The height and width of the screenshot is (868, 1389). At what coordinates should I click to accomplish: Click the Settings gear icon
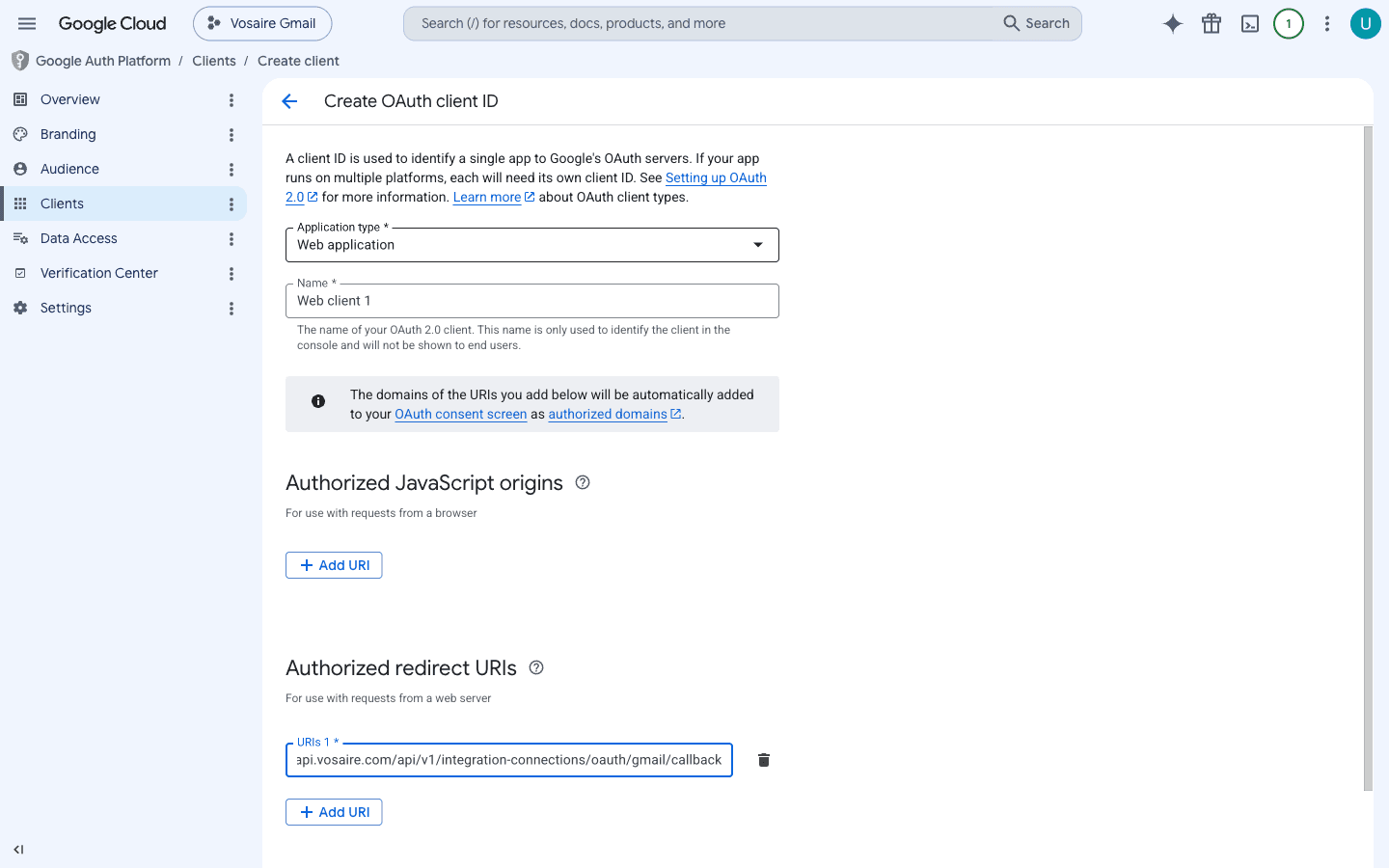(20, 308)
